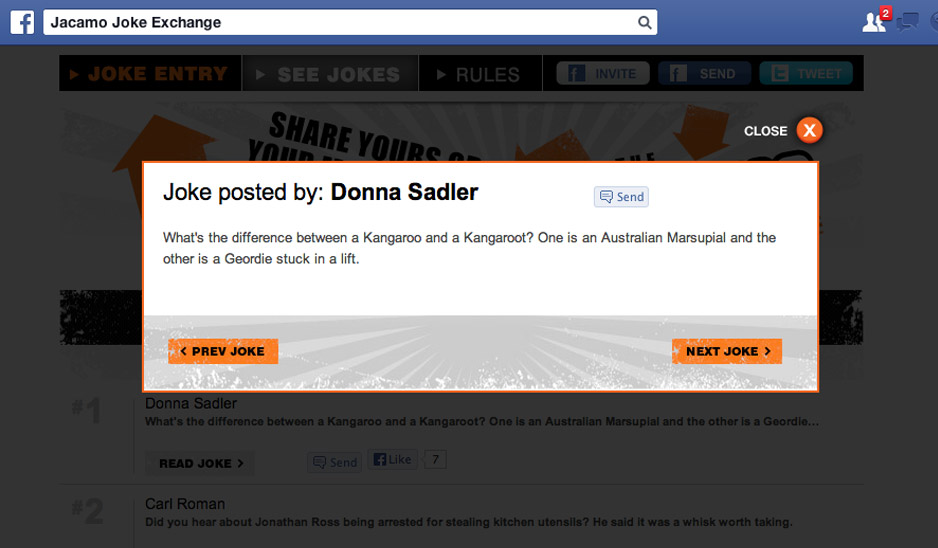Switch to the Joke Entry tab
938x548 pixels.
click(x=150, y=74)
